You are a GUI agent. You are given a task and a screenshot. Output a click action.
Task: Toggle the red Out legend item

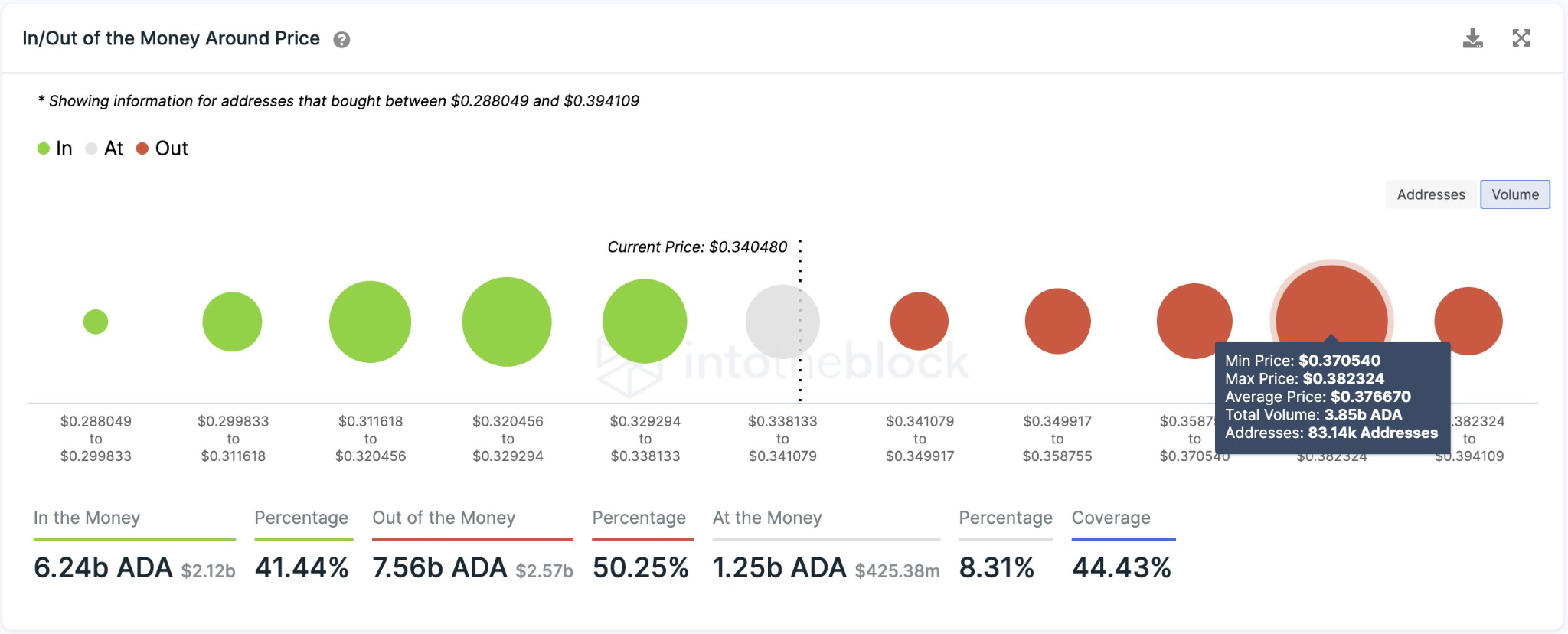[x=162, y=149]
